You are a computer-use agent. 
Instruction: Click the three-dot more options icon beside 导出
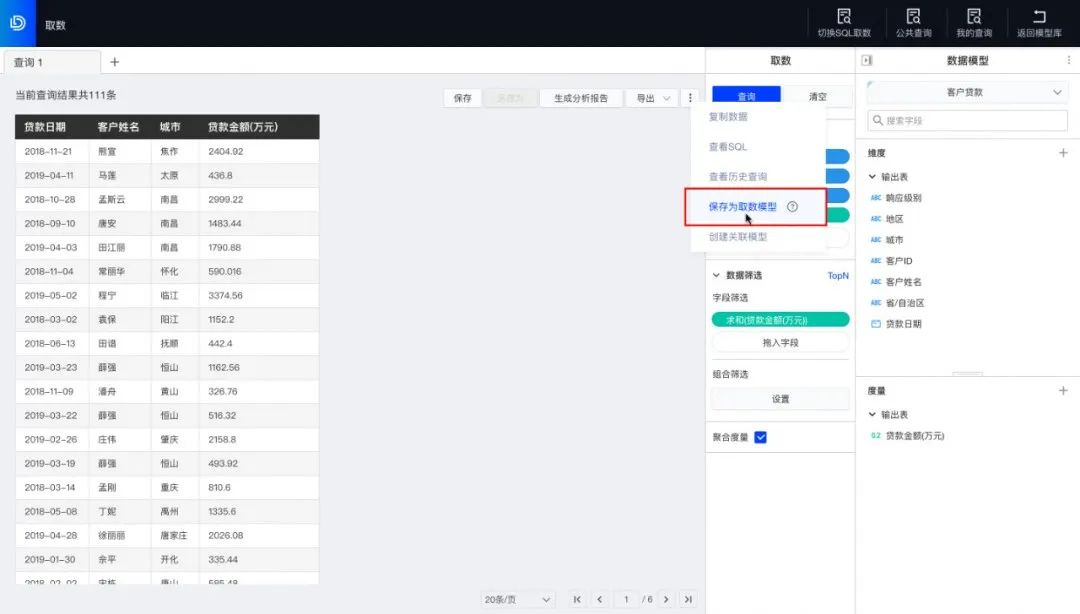(x=690, y=98)
